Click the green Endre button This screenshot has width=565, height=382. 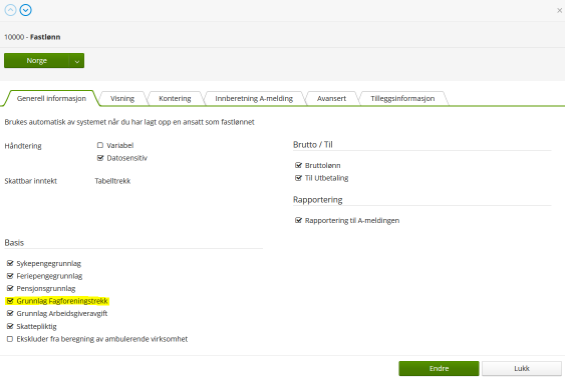coord(439,368)
